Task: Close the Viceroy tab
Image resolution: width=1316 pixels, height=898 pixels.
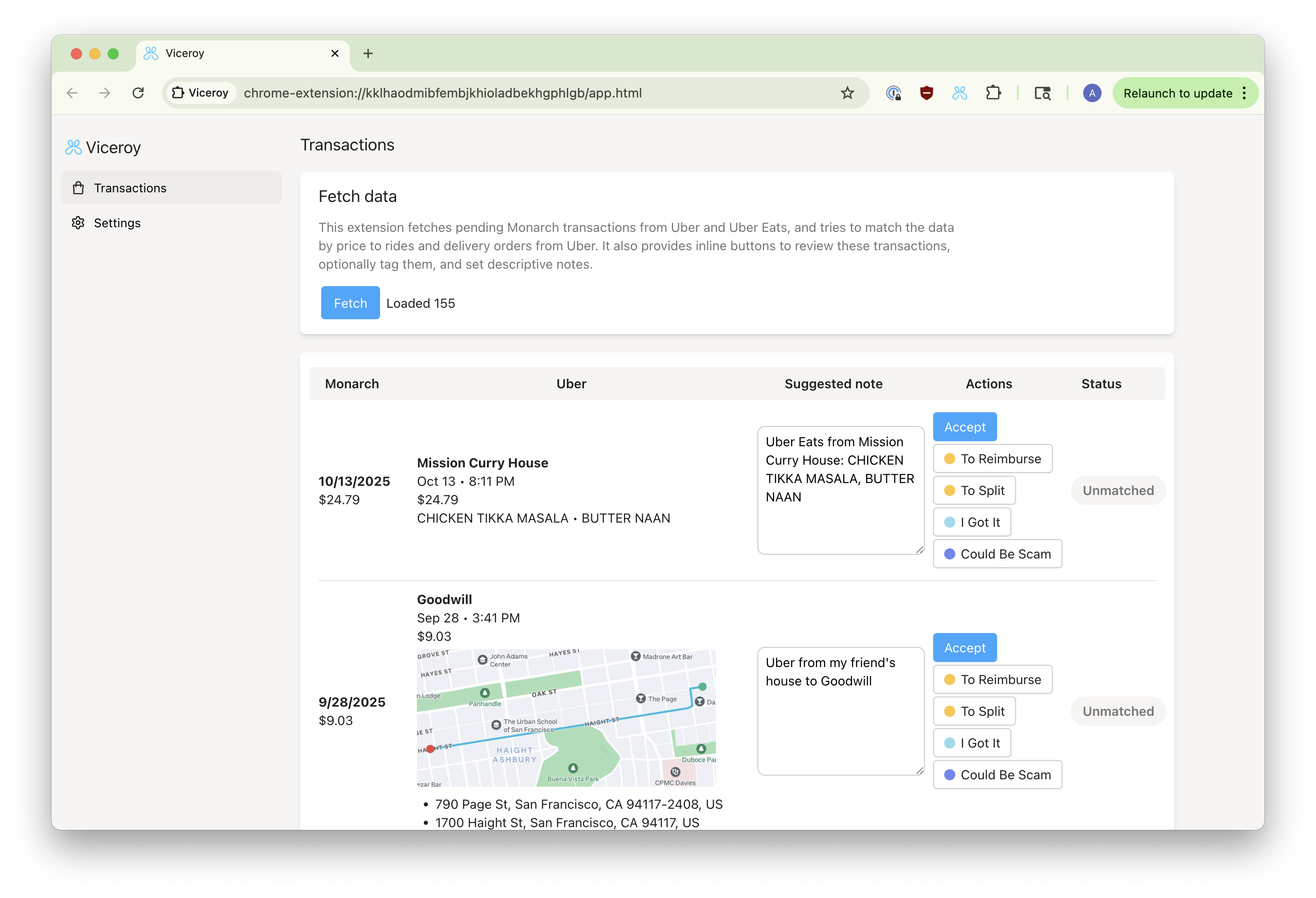Action: [335, 53]
